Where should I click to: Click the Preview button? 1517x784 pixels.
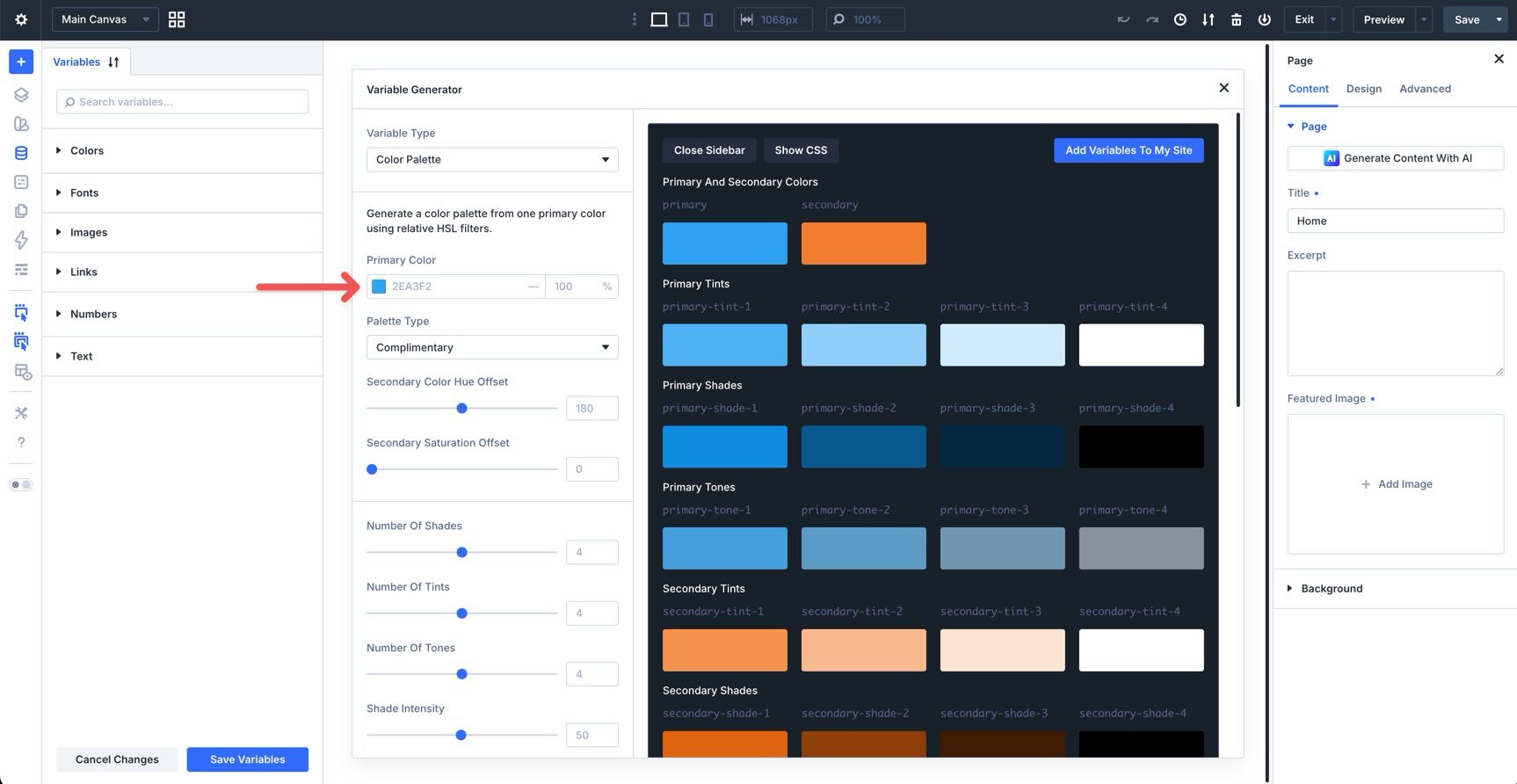(x=1383, y=19)
